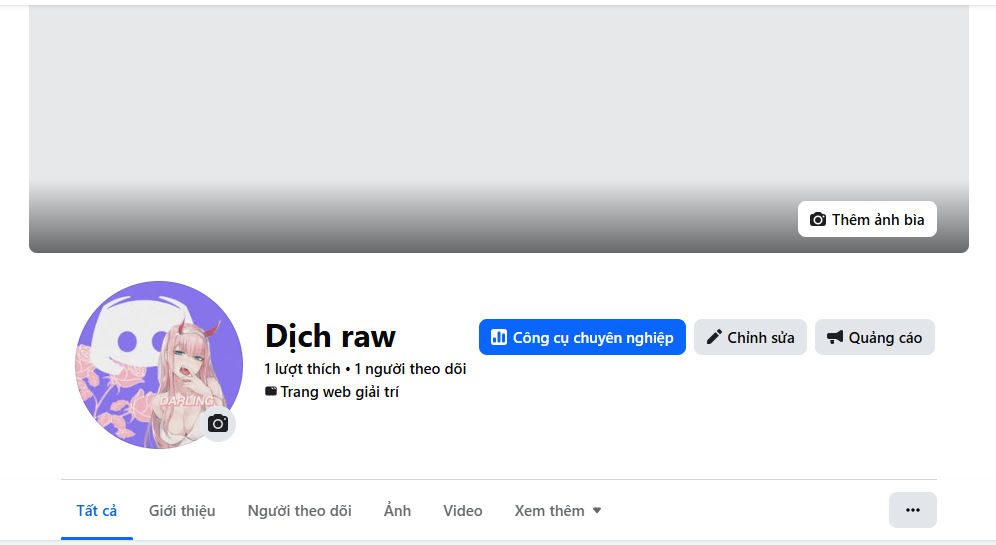
Task: Click the 'Dịch raw' page name
Action: coord(330,336)
